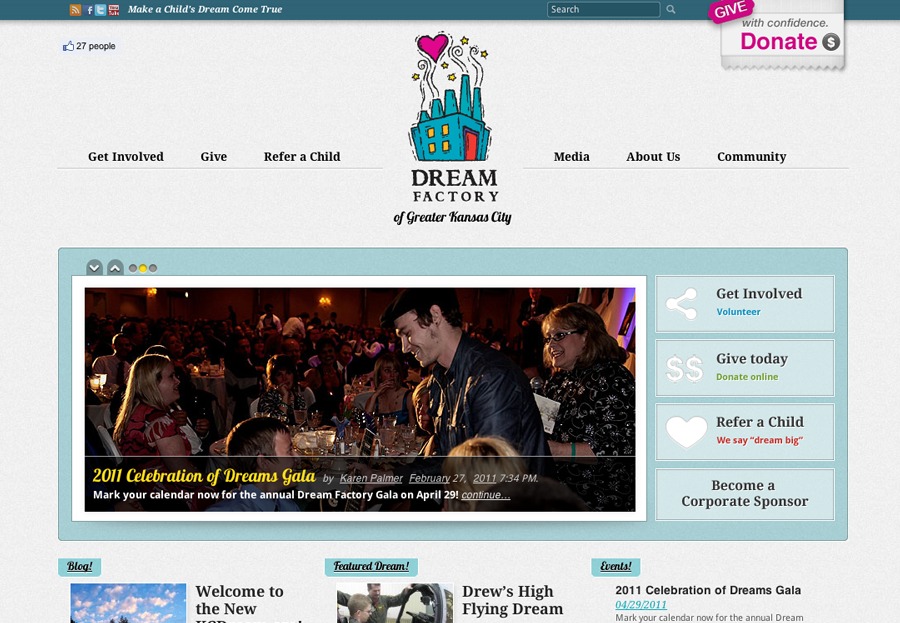Click the Blog! section tag

click(79, 567)
